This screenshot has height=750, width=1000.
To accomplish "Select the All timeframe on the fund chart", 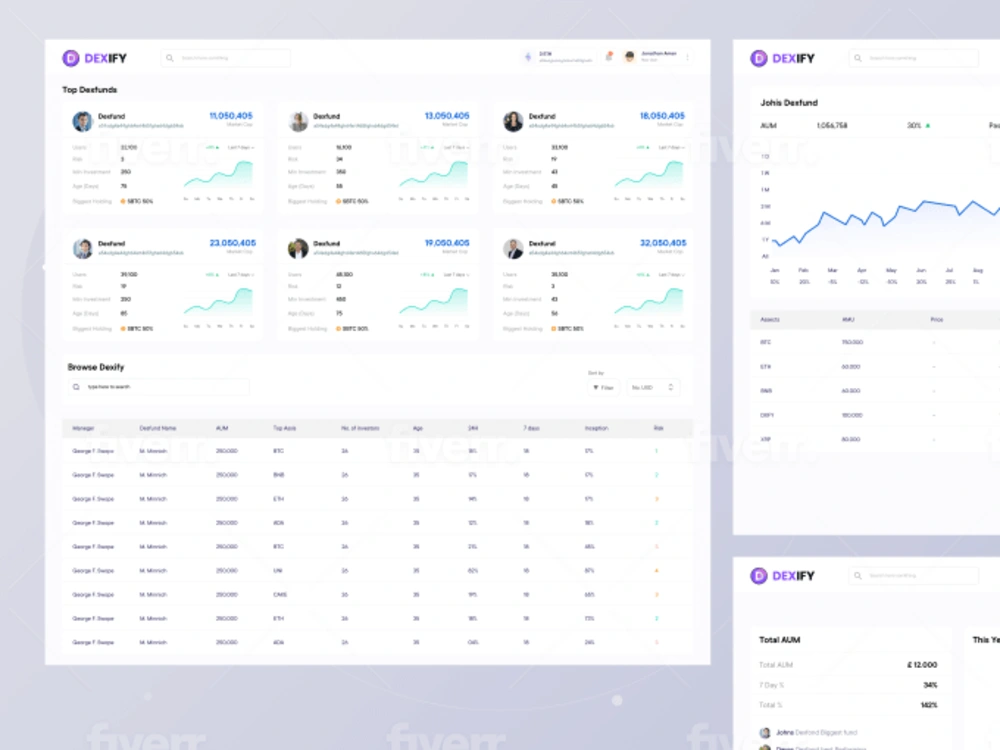I will [x=766, y=256].
